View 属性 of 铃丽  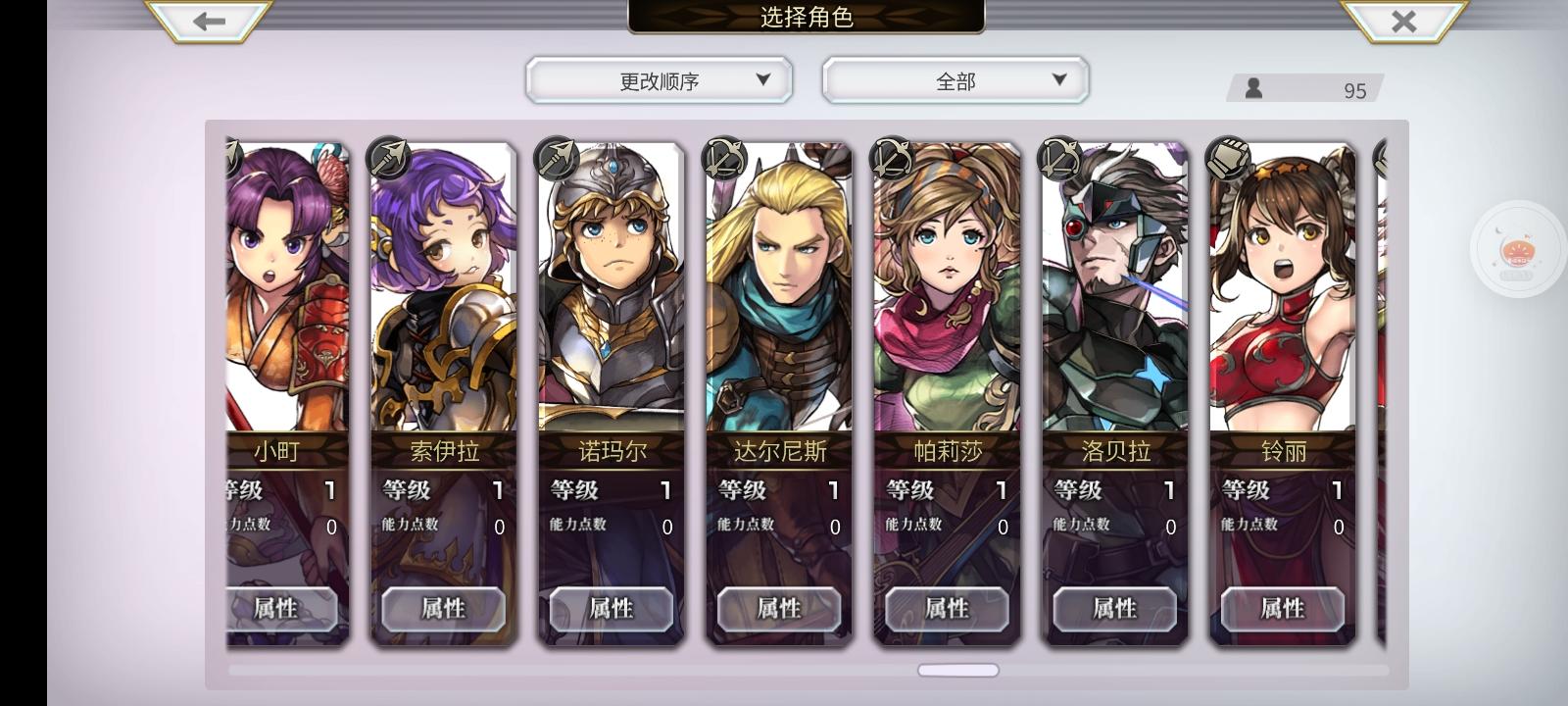[1282, 609]
